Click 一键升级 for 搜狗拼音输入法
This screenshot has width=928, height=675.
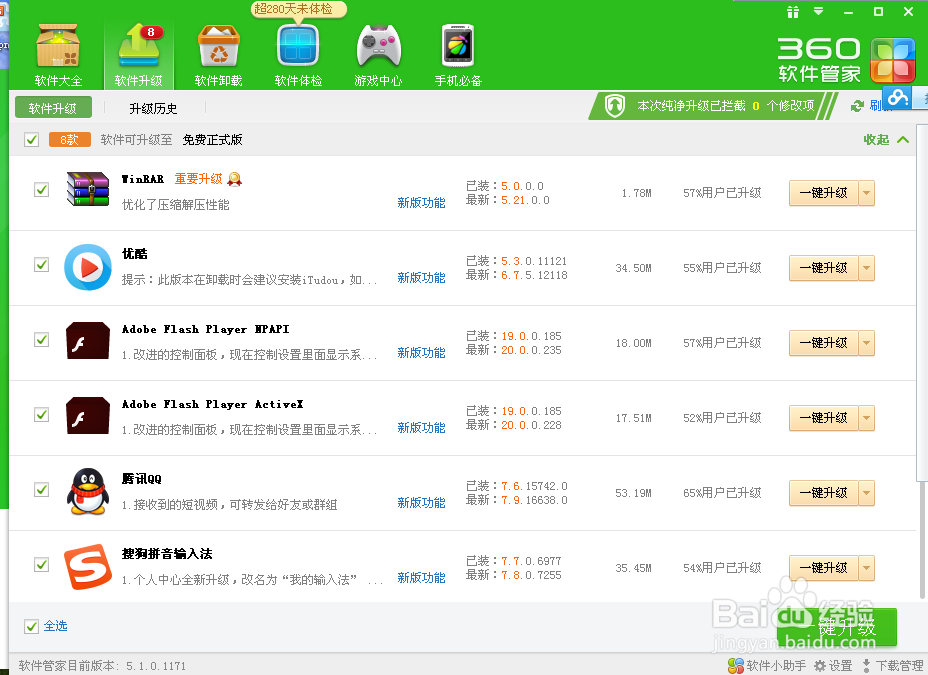click(x=823, y=568)
